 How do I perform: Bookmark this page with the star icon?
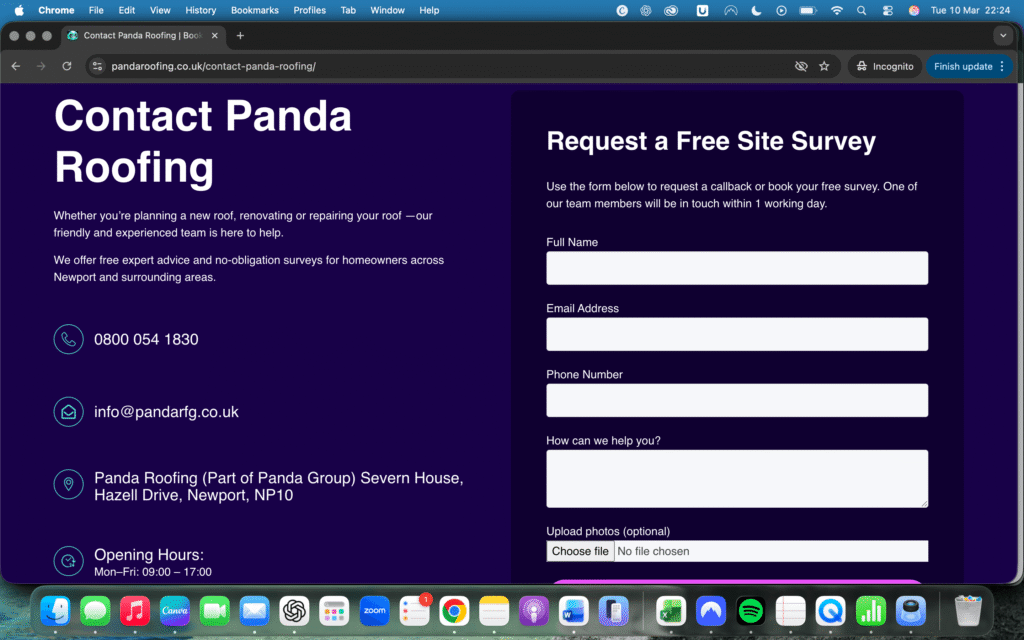tap(824, 66)
